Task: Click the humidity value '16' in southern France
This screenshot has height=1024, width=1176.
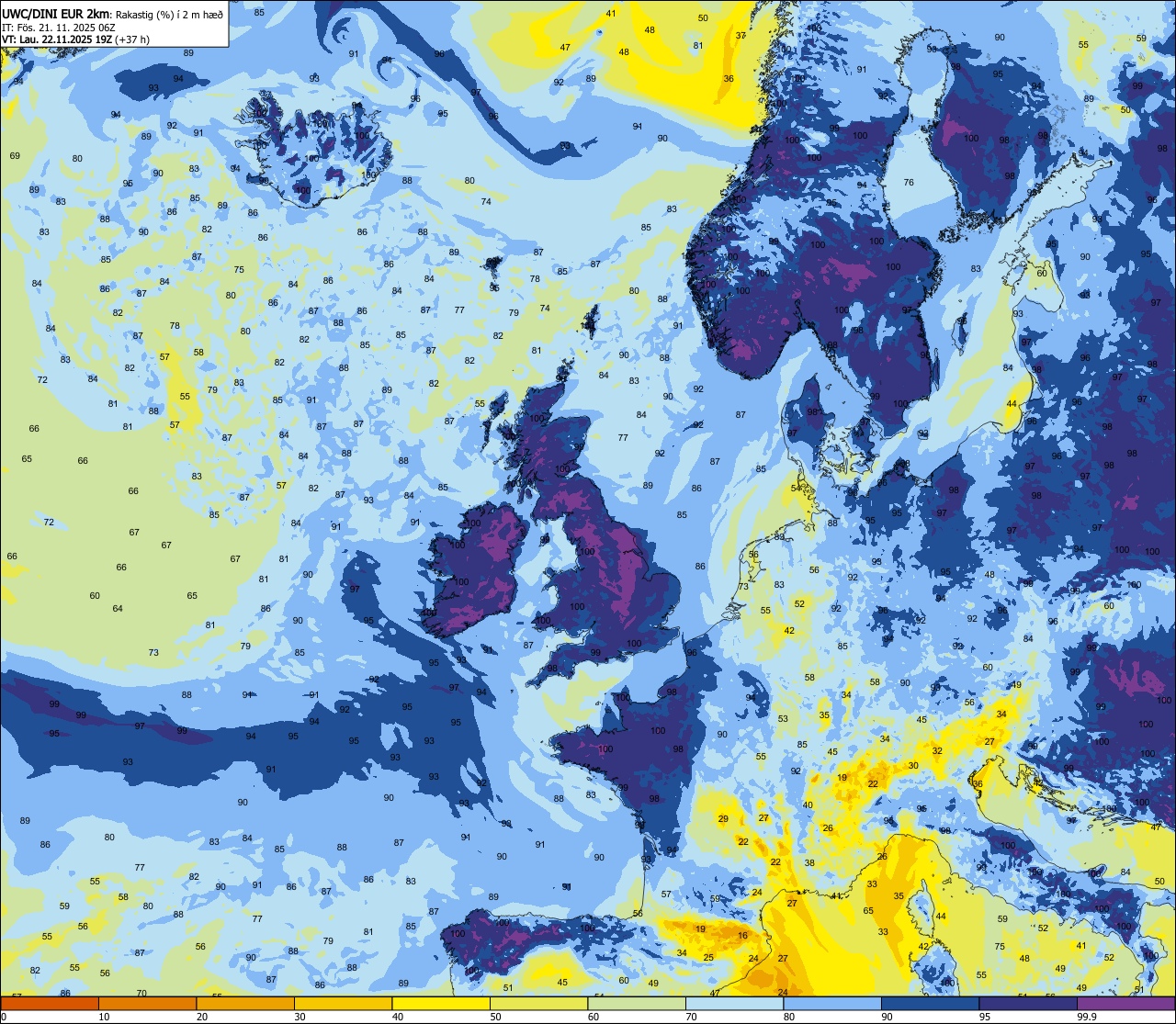Action: click(x=742, y=936)
